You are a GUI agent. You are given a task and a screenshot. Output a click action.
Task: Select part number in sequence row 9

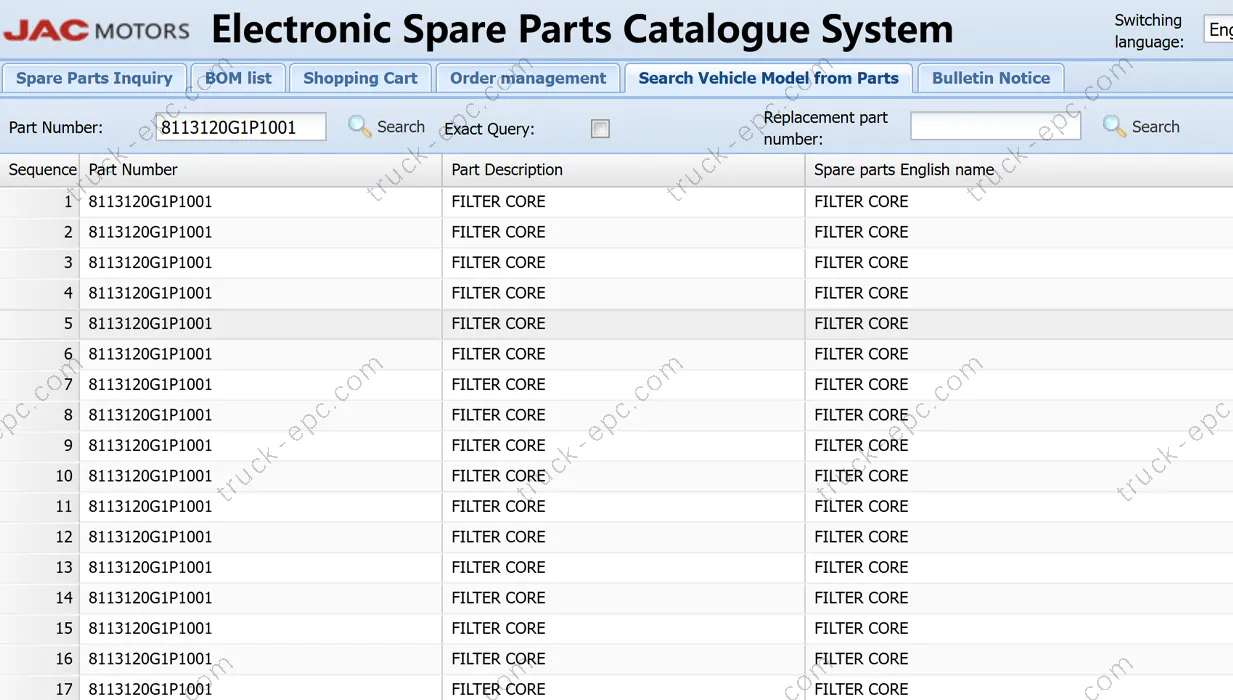pos(150,446)
